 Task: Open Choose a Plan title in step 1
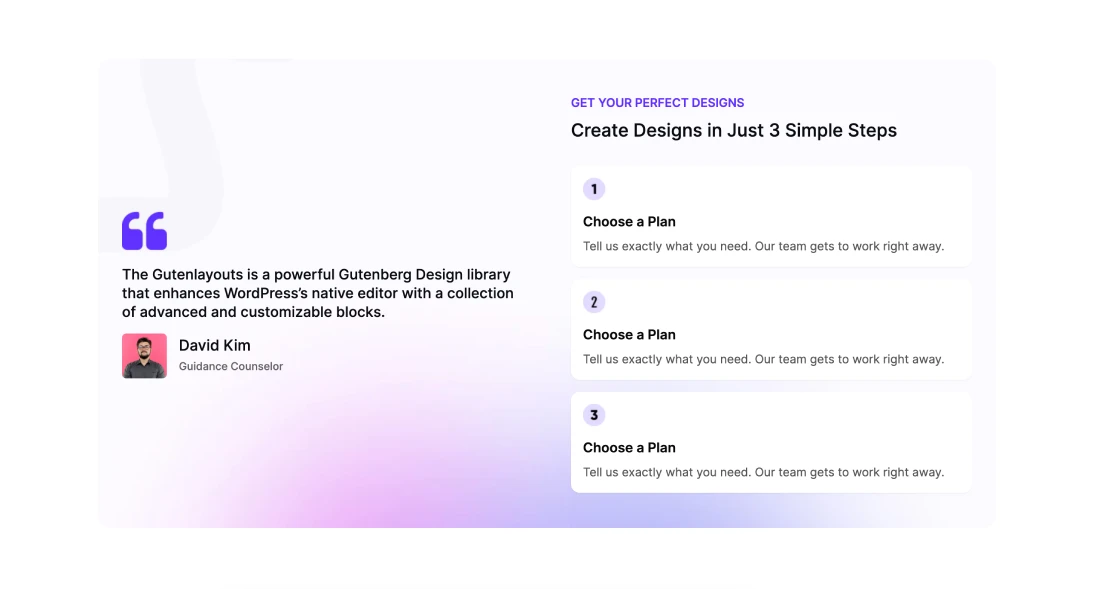point(629,222)
